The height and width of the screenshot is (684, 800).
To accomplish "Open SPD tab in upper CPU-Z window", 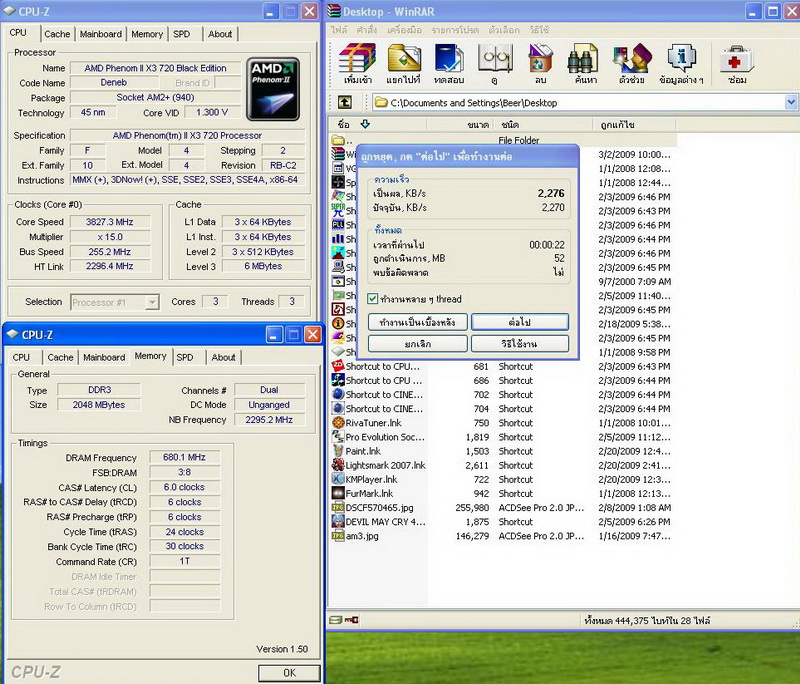I will coord(182,34).
